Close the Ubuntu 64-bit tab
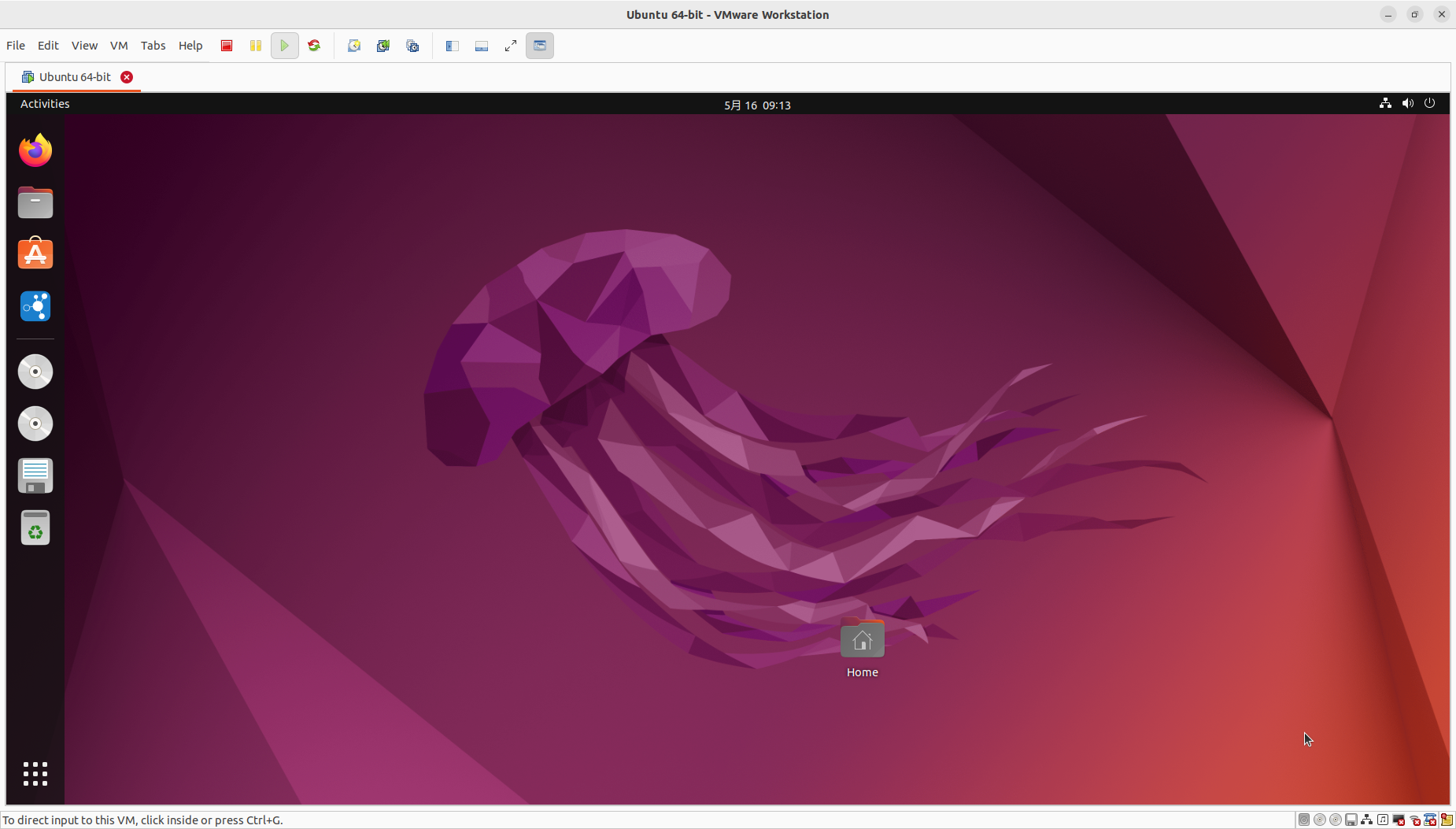The image size is (1456, 829). click(x=127, y=77)
